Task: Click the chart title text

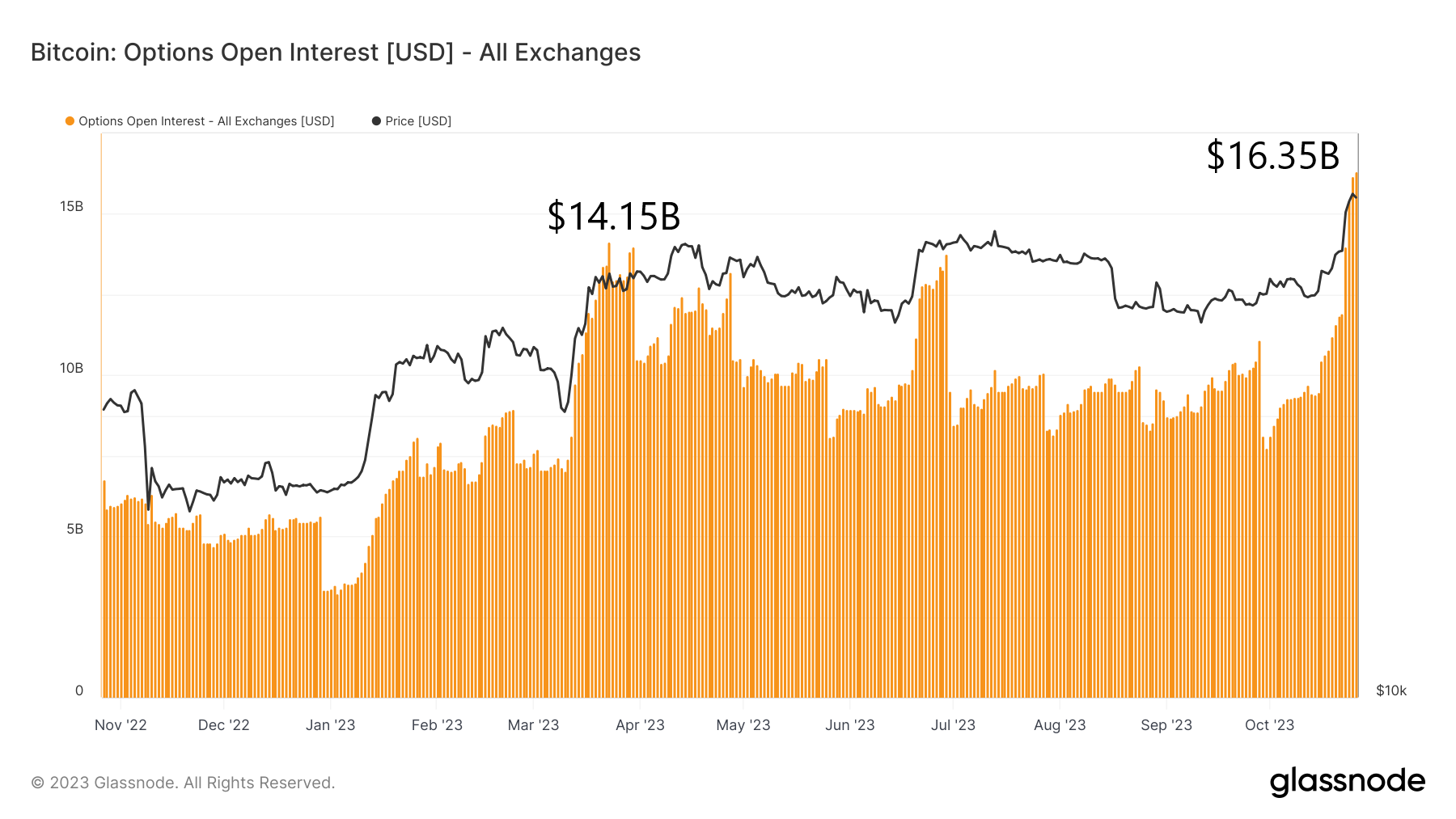Action: tap(336, 53)
